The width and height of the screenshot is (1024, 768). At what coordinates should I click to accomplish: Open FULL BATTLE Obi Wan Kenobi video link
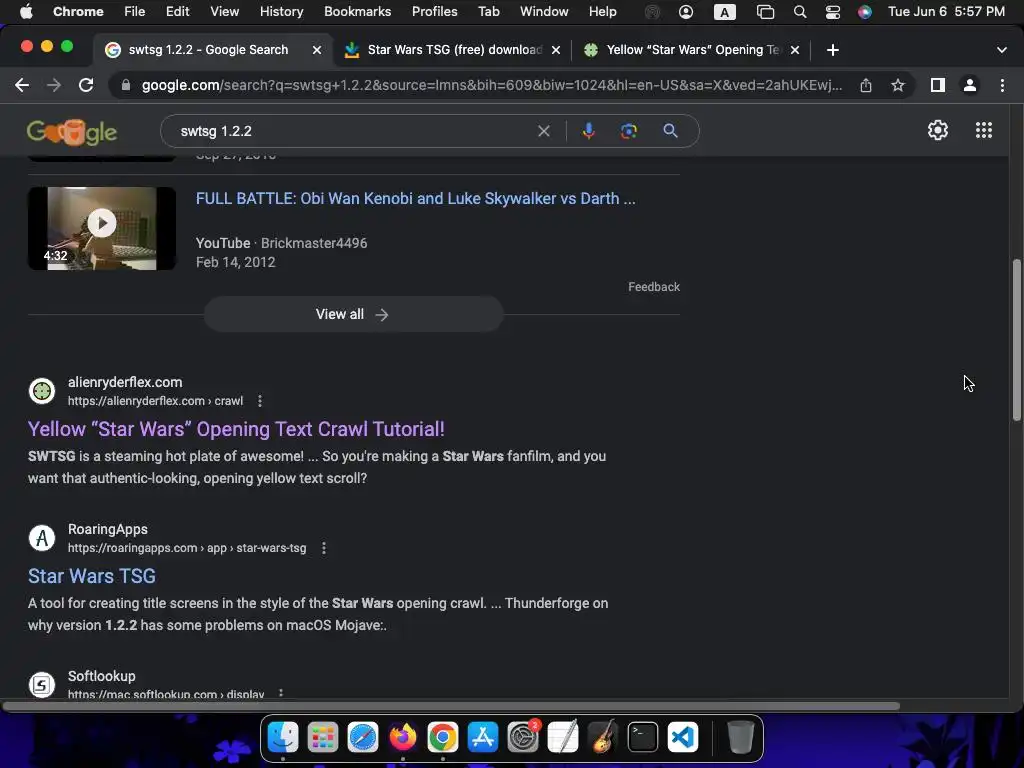(415, 199)
